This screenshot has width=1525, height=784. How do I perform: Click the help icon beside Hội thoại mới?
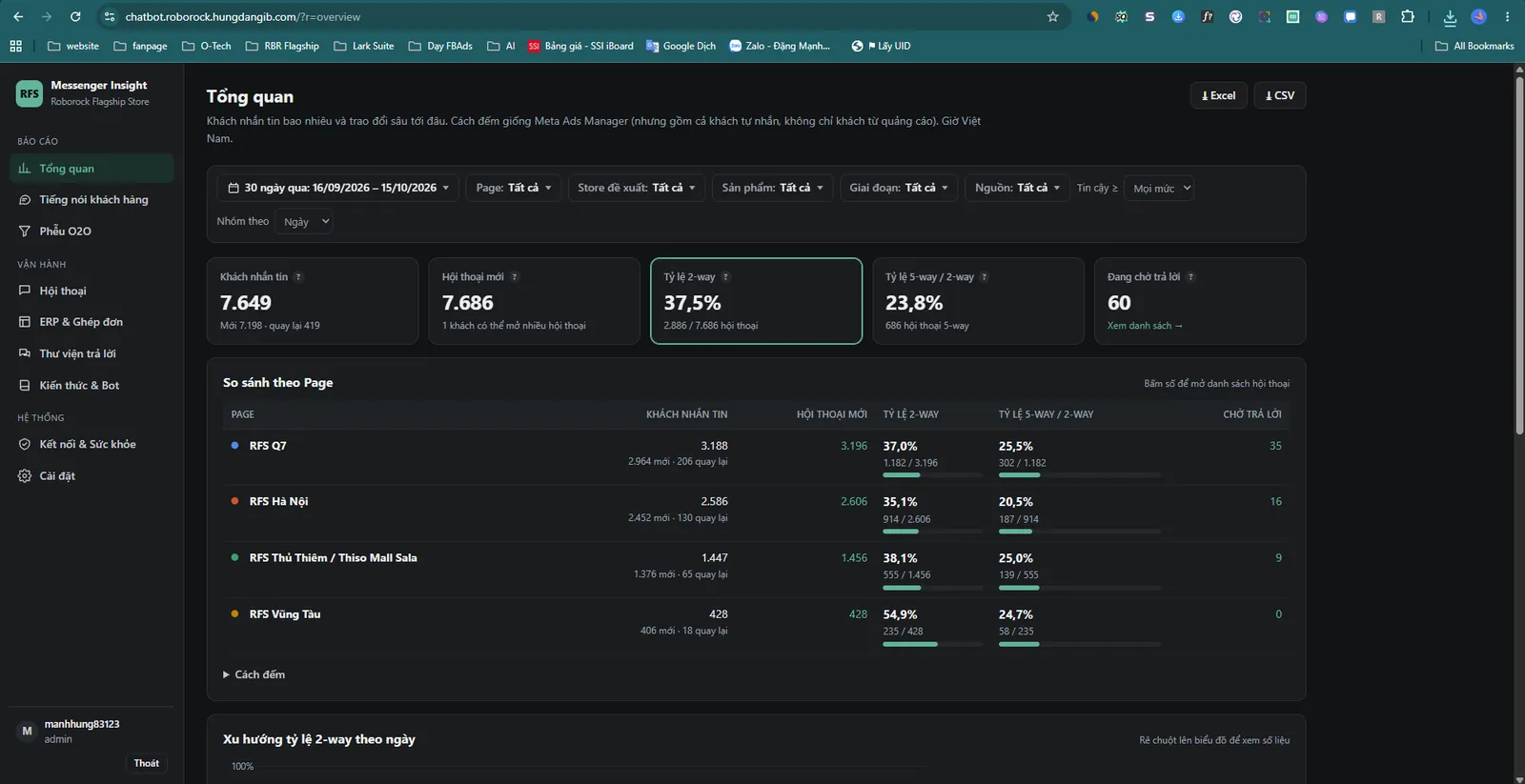(x=515, y=277)
